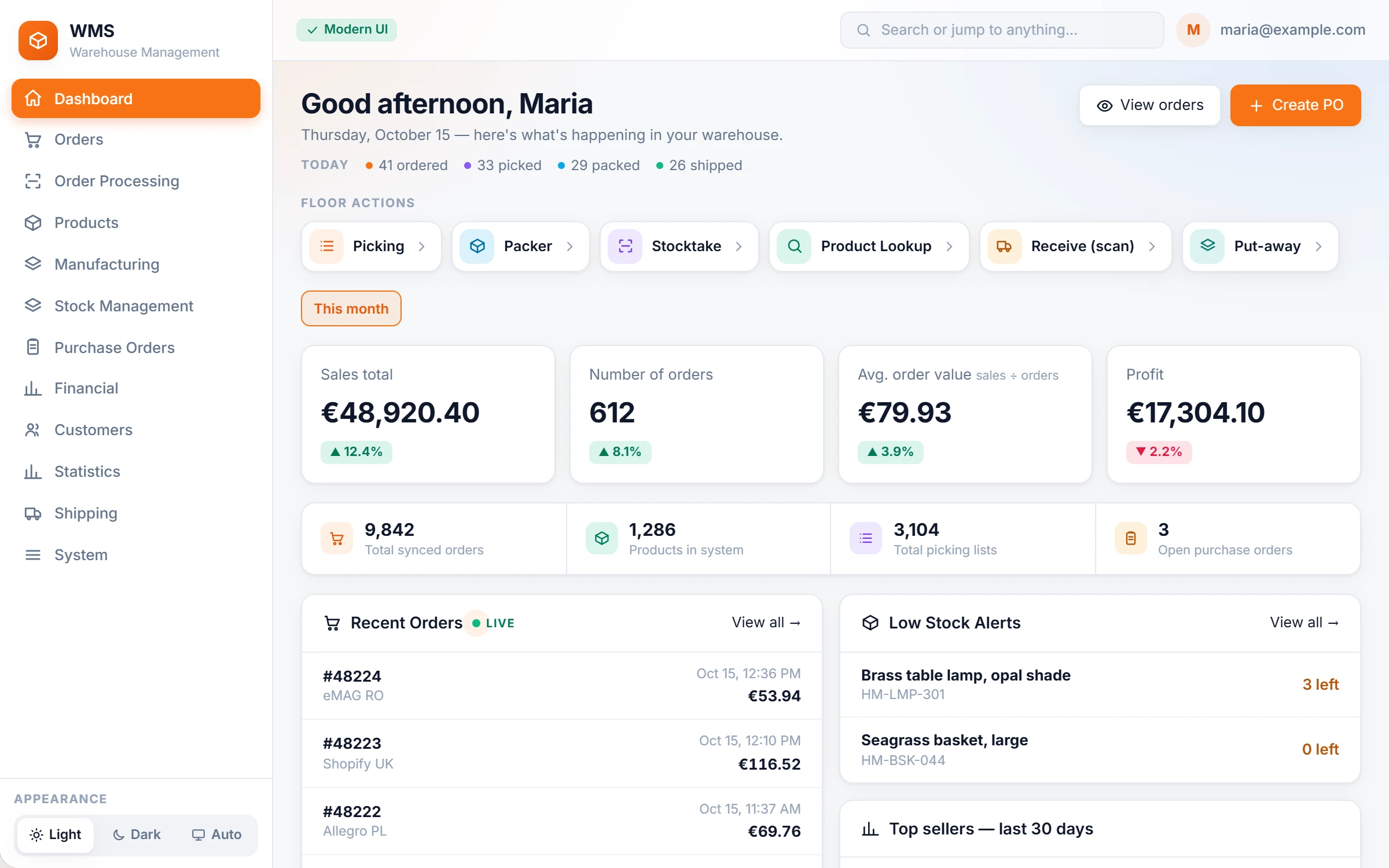
Task: Click the Manufacturing layers icon
Action: coord(33,264)
